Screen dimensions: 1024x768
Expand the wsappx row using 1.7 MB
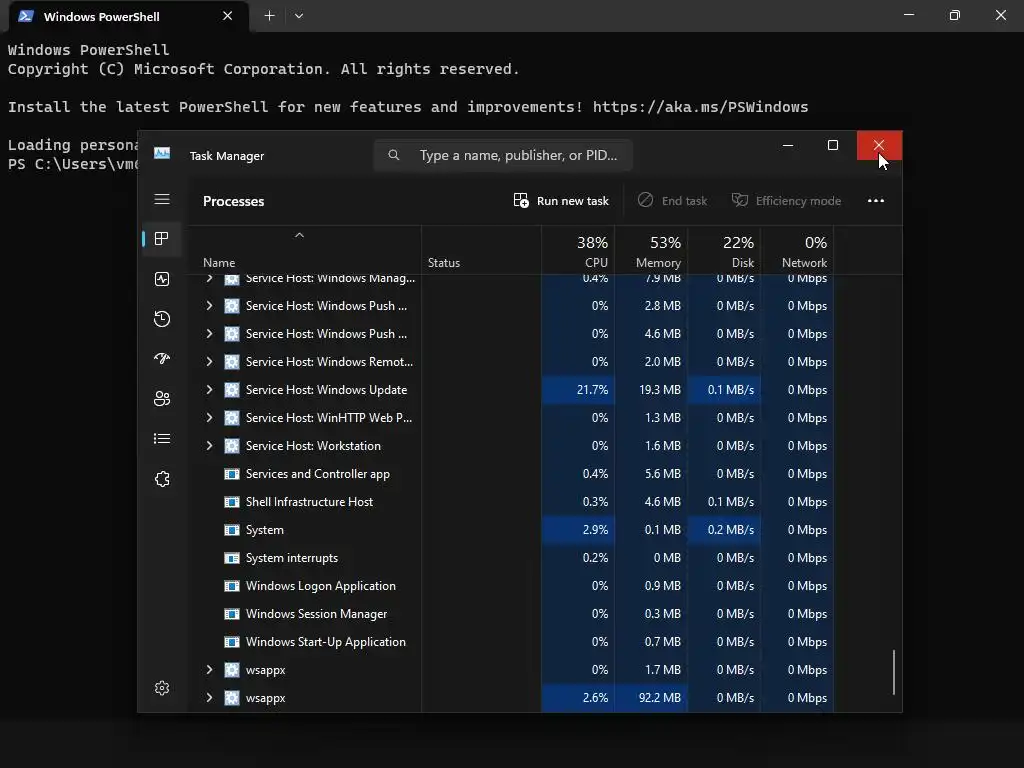pyautogui.click(x=209, y=669)
